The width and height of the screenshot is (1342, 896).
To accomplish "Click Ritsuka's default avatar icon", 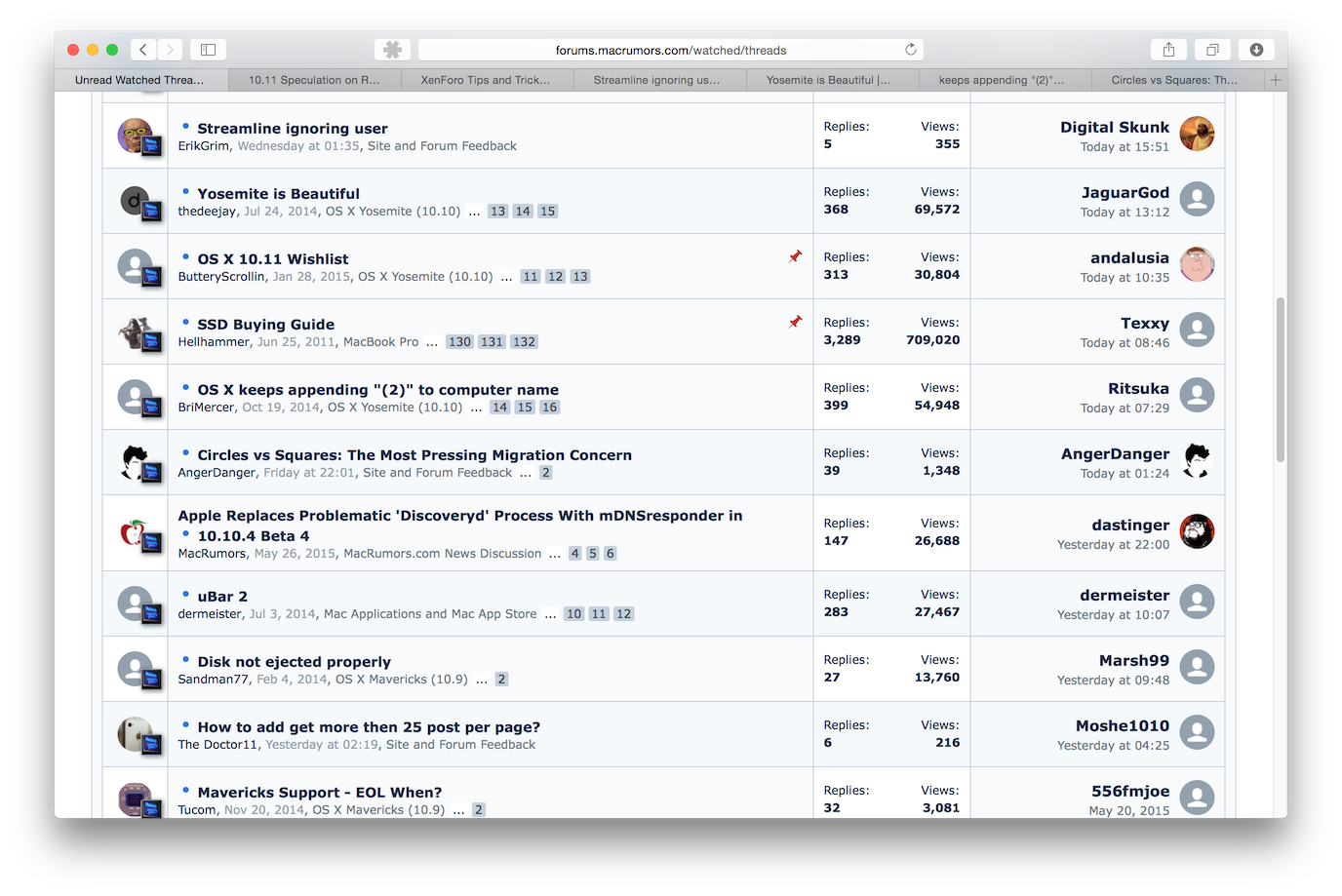I will (x=1197, y=395).
